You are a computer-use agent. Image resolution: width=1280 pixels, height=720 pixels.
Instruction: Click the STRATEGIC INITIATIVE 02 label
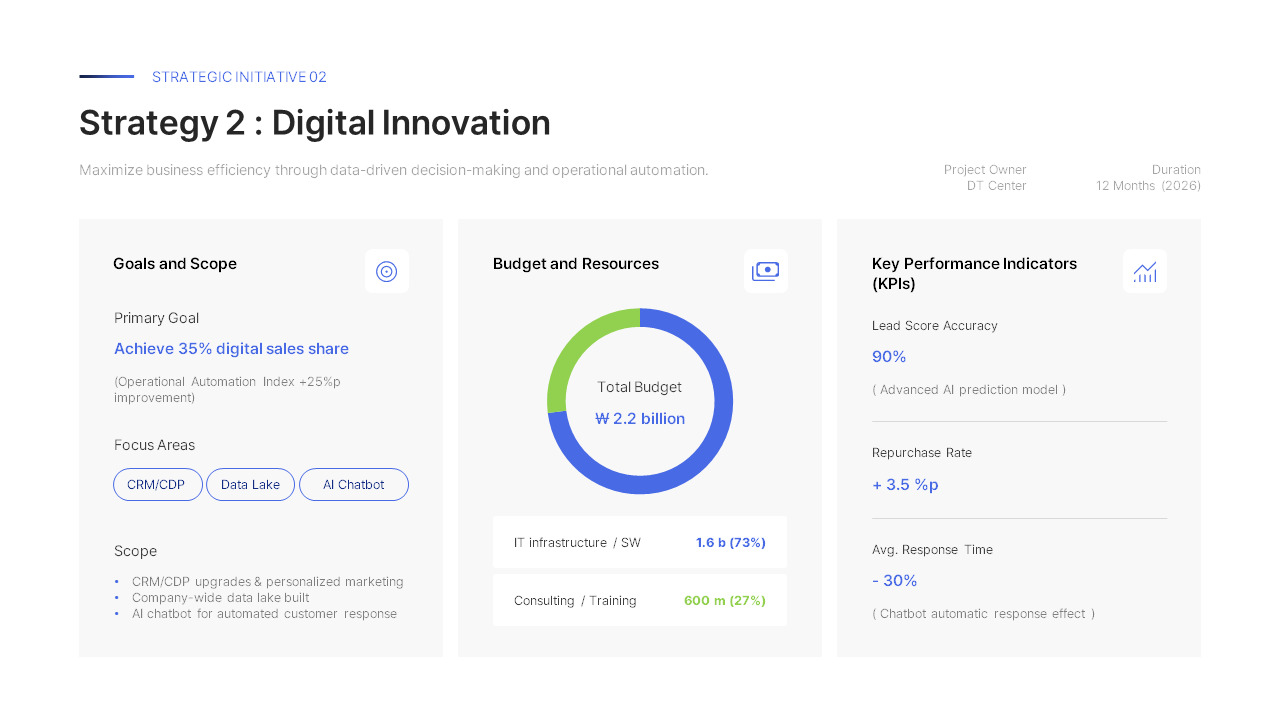click(x=239, y=77)
